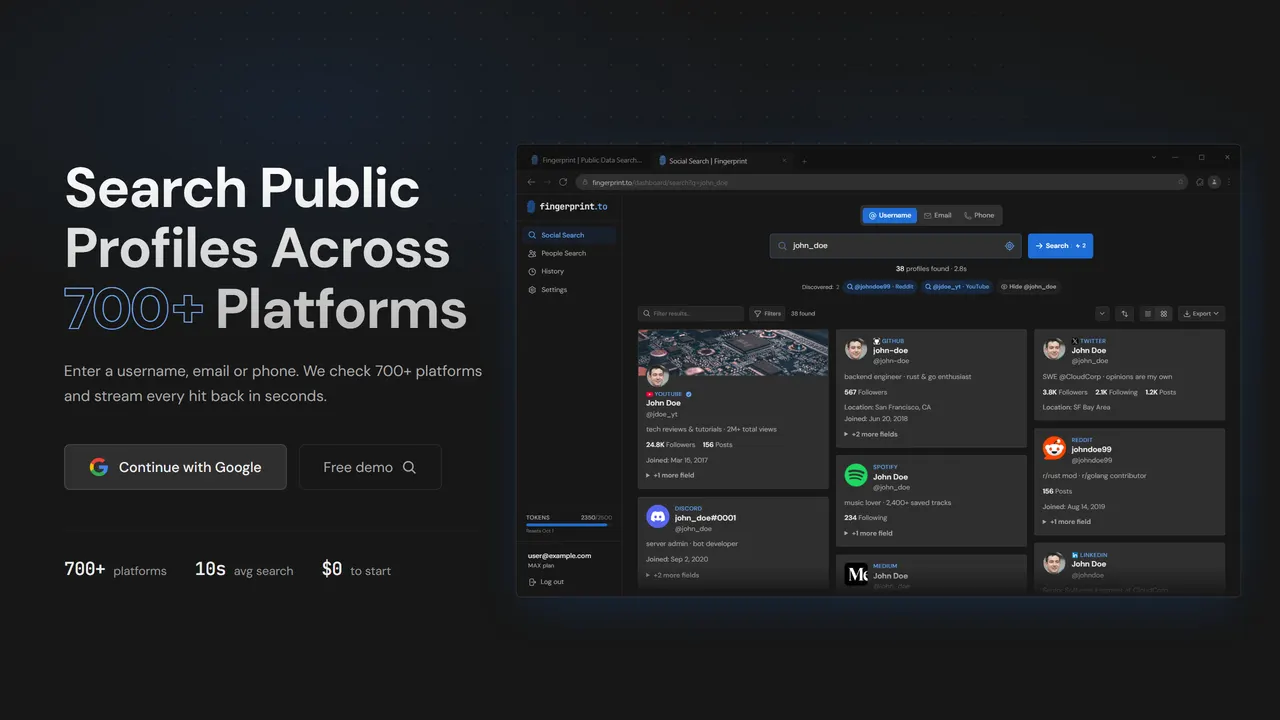Viewport: 1280px width, 720px height.
Task: Click the Spotify logo on the Spotify card
Action: 856,475
